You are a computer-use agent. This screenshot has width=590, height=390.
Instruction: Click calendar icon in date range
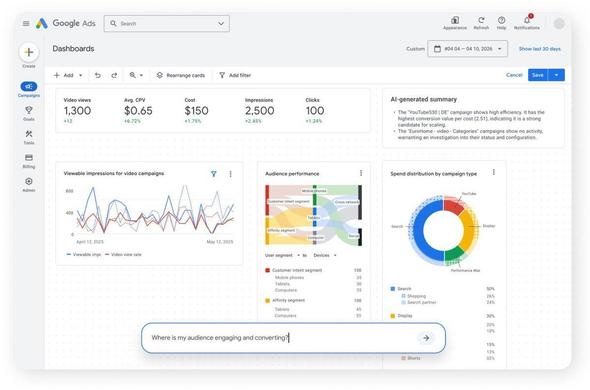[x=437, y=49]
